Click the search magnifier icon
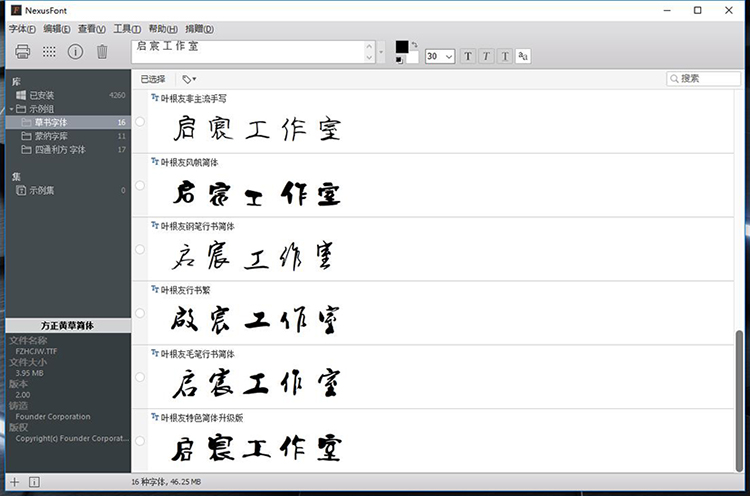The height and width of the screenshot is (496, 750). (x=674, y=79)
